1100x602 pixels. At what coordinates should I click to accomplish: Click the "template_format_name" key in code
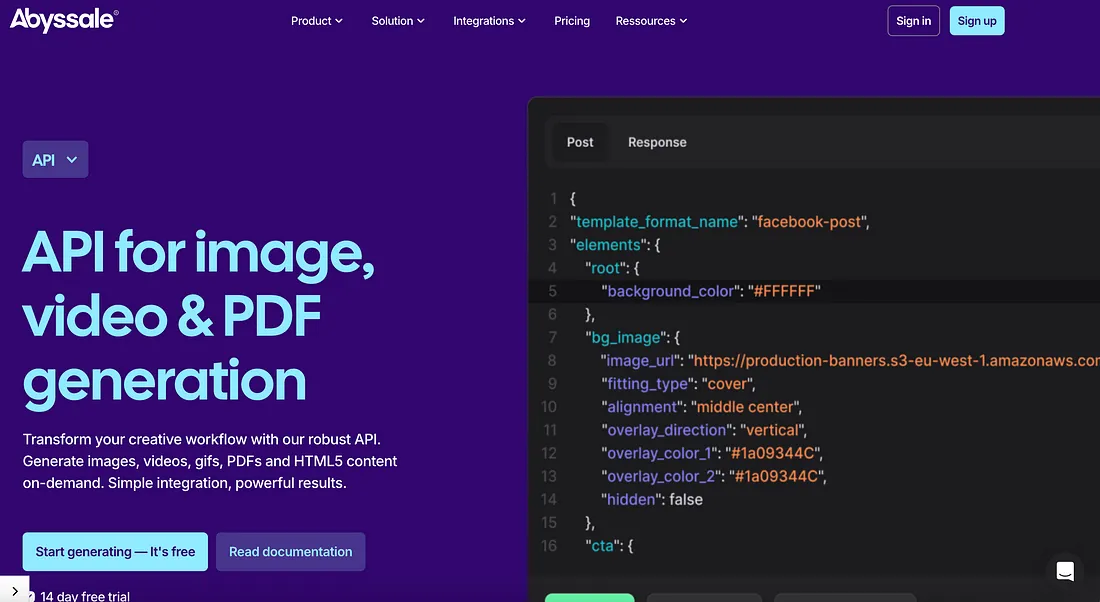(657, 222)
